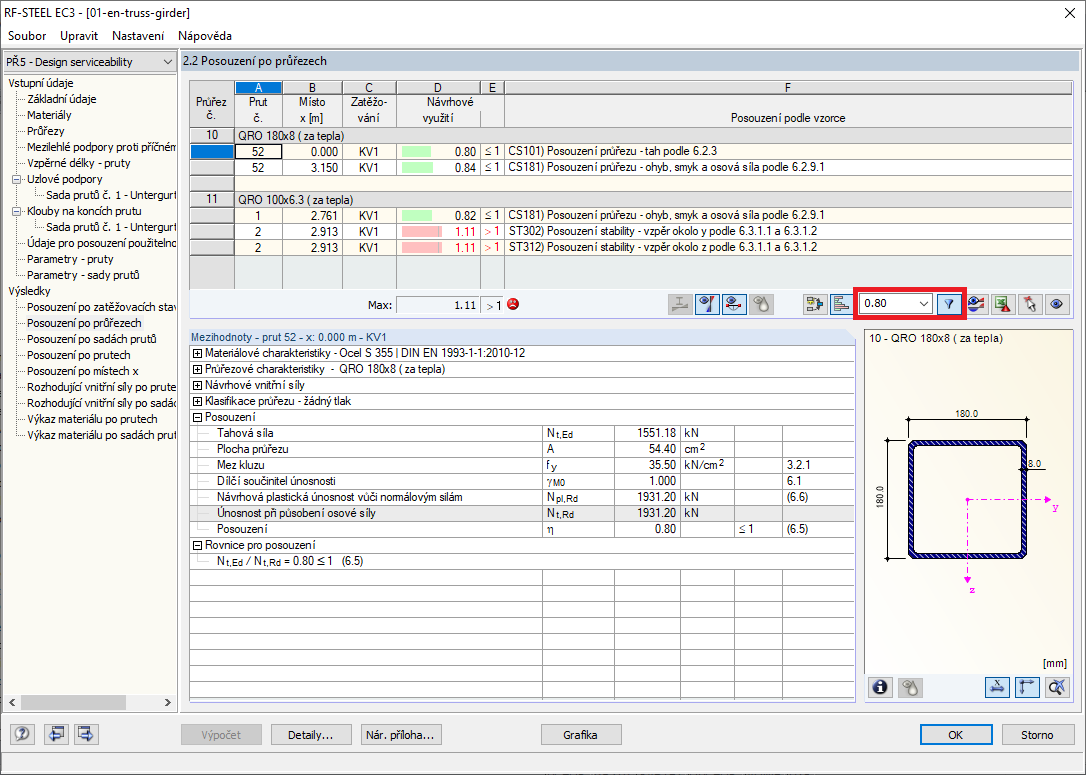The height and width of the screenshot is (775, 1086).
Task: Open the Upravit menu
Action: coord(79,36)
